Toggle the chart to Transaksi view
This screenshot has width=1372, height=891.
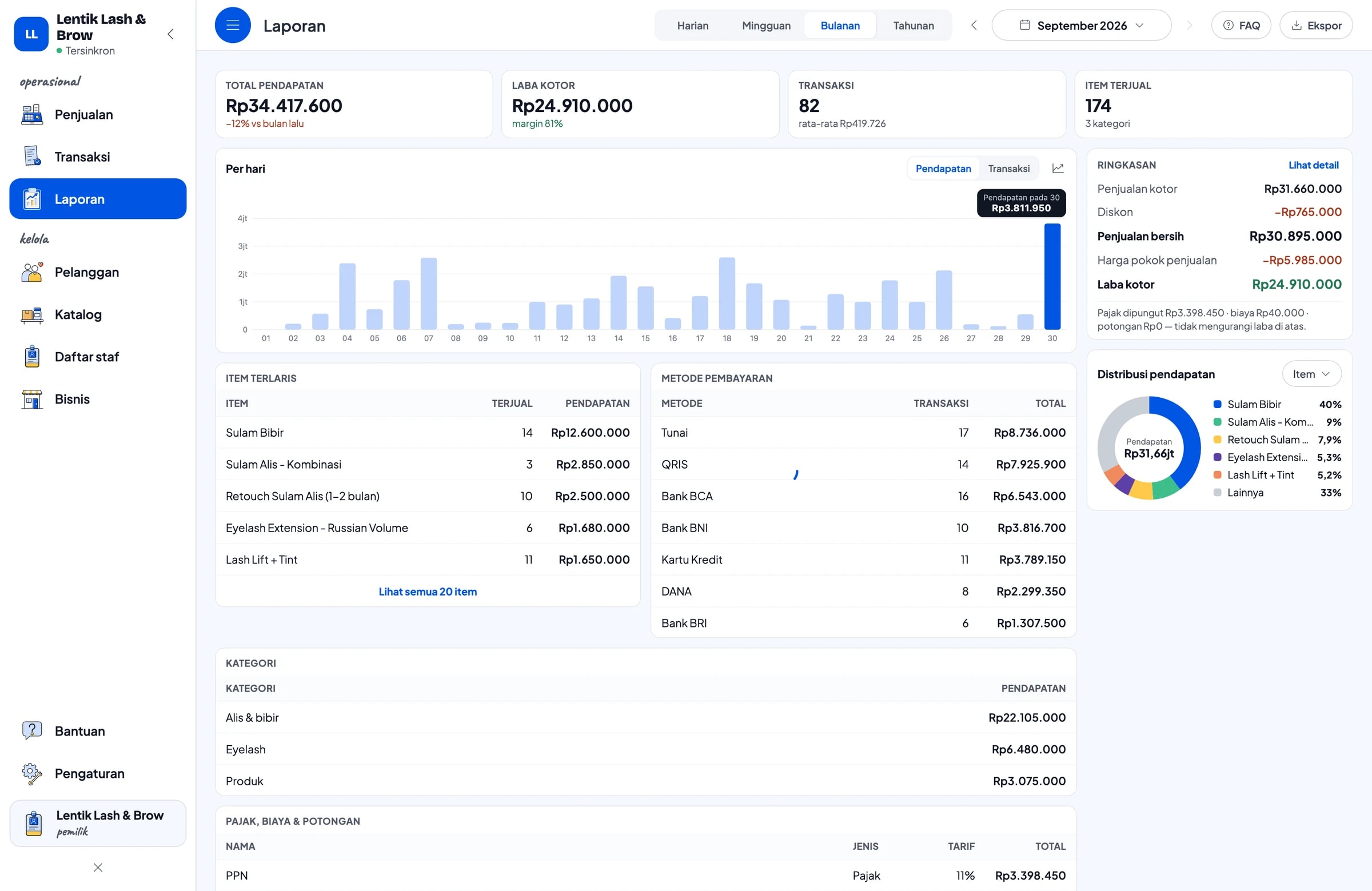tap(1008, 168)
